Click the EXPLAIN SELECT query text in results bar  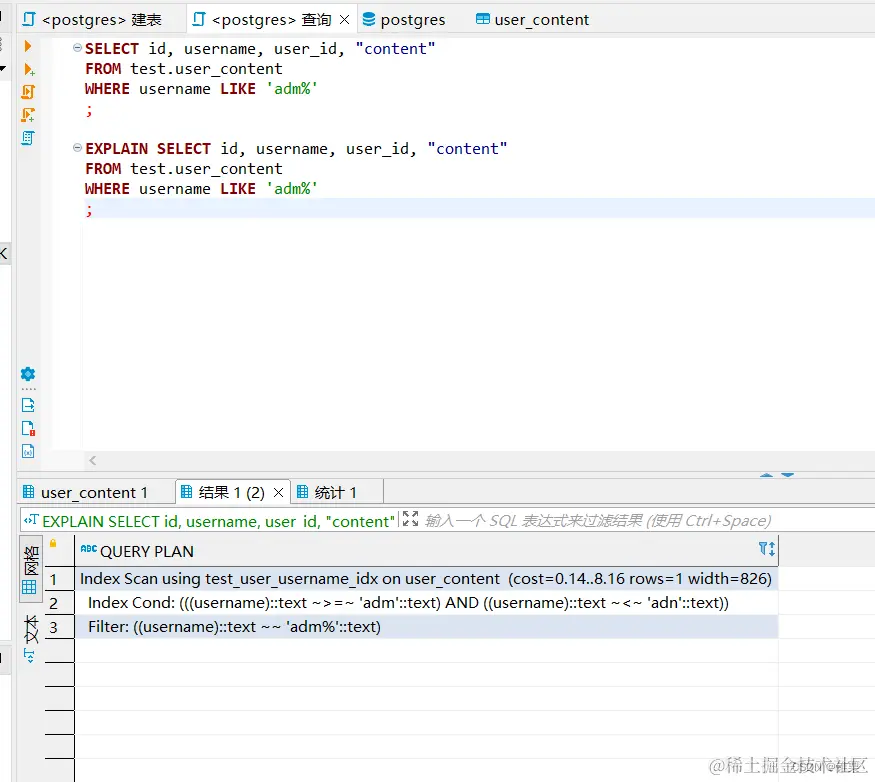coord(218,521)
